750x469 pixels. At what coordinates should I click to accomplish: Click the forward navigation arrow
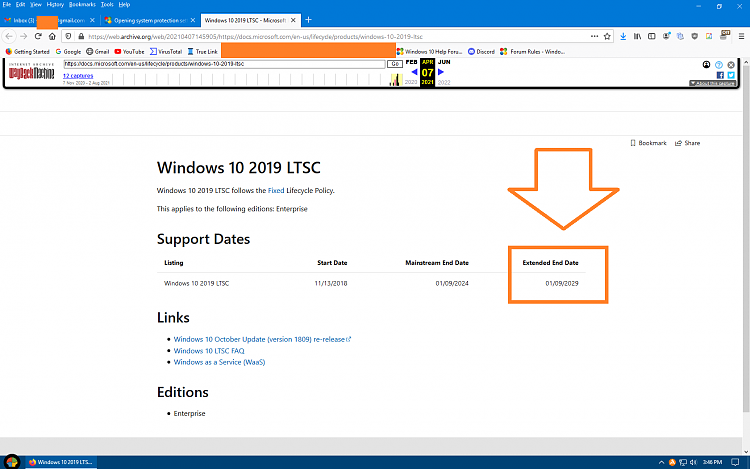tap(23, 36)
